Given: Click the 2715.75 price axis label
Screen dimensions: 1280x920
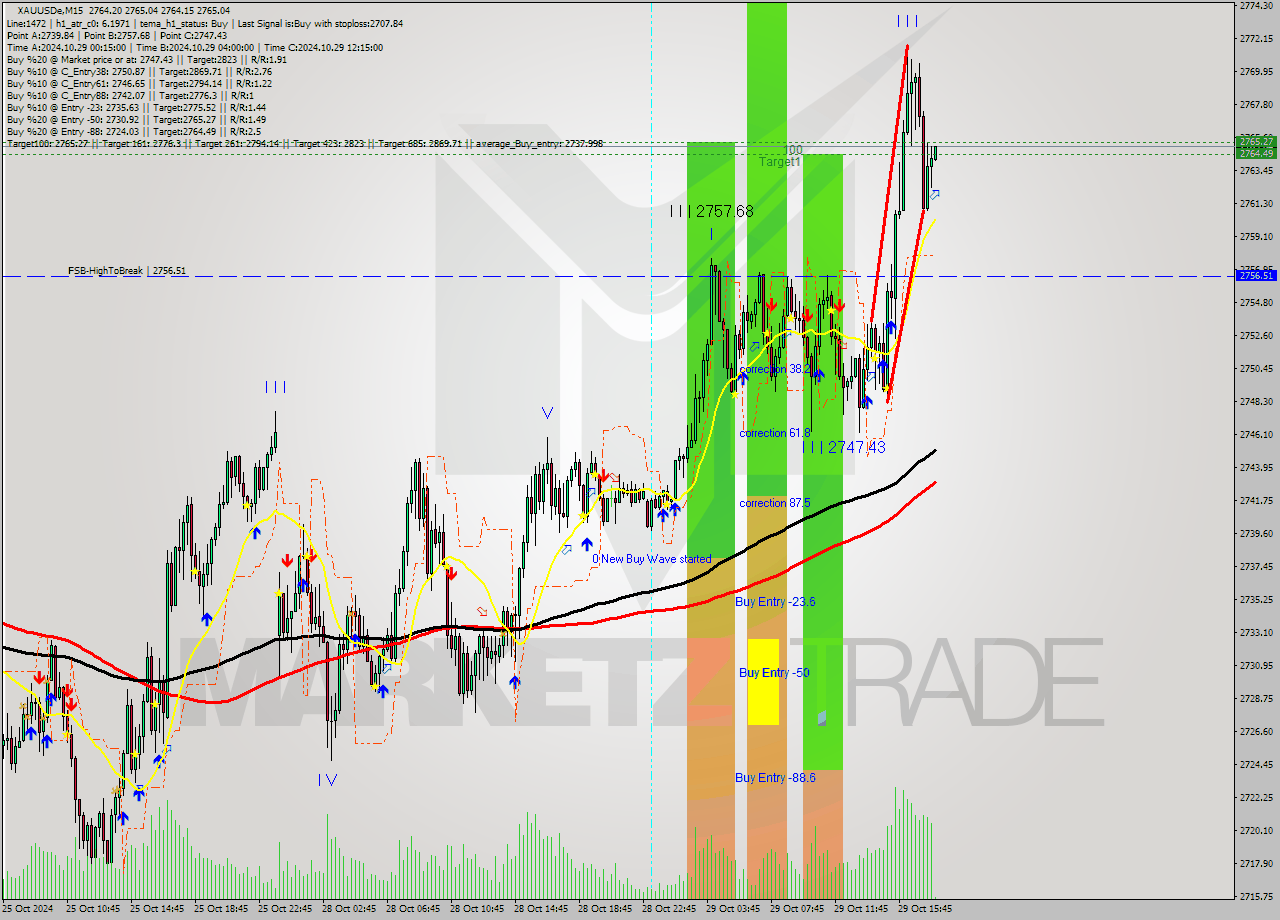Looking at the screenshot, I should 1256,897.
